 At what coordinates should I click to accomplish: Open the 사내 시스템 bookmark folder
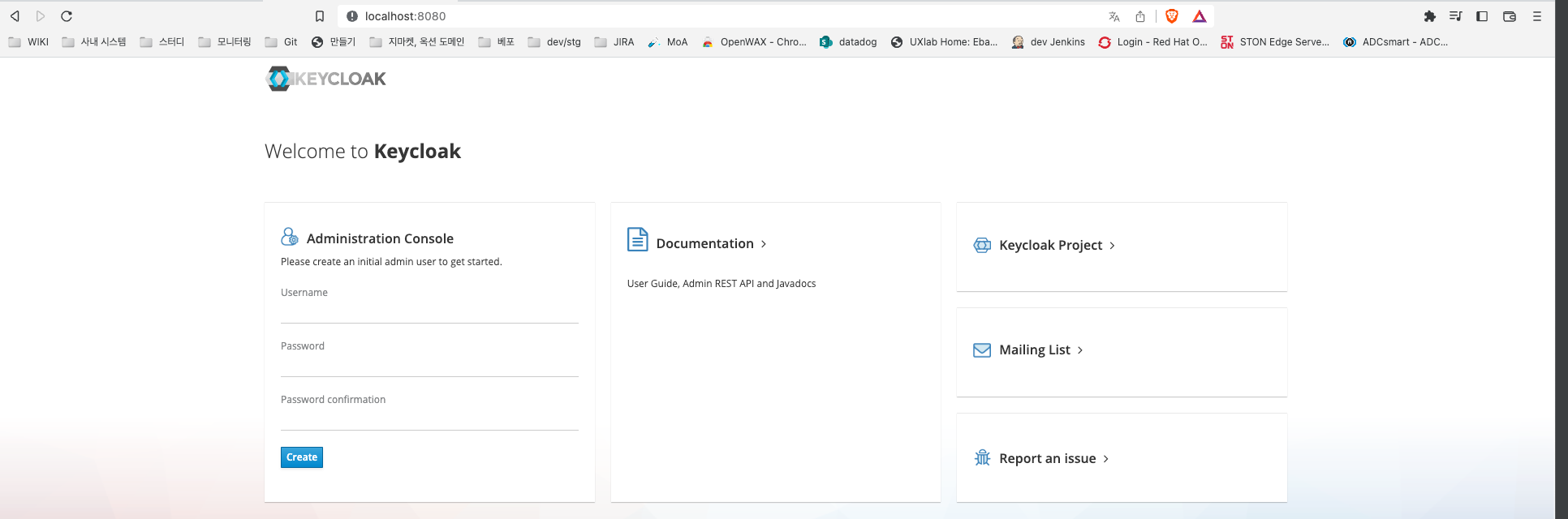[94, 42]
